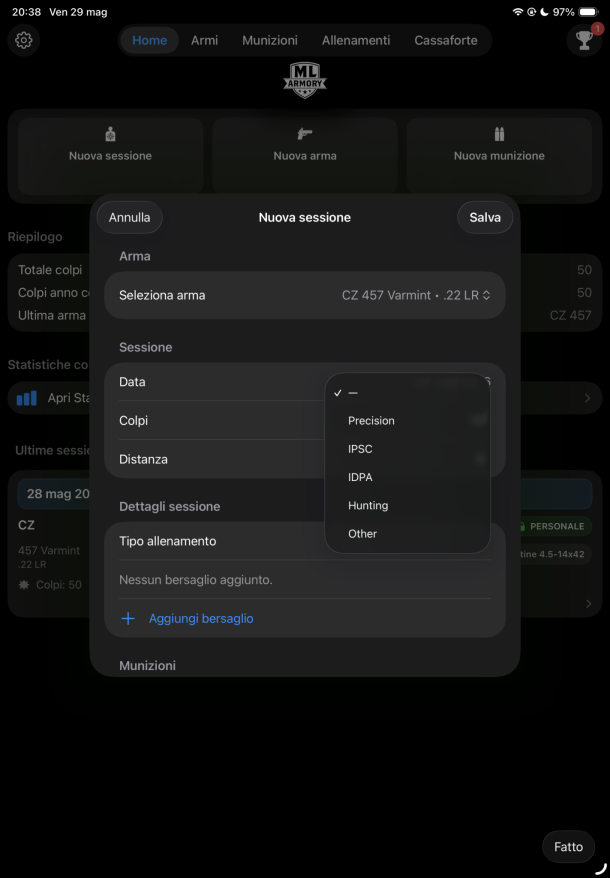Viewport: 610px width, 878px height.
Task: Click the 457 Varmint session text
Action: 49,550
